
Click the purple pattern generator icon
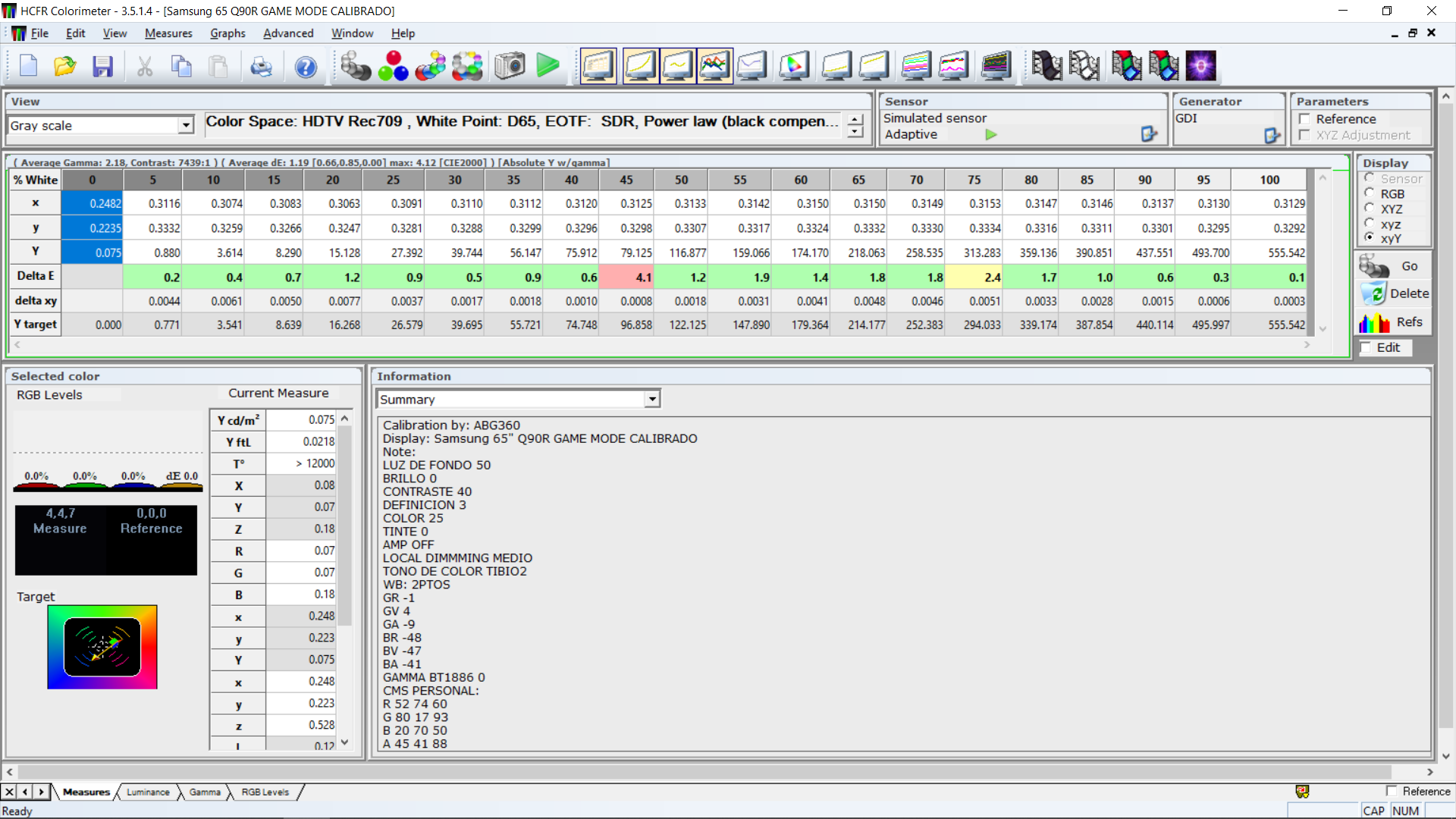point(1200,67)
